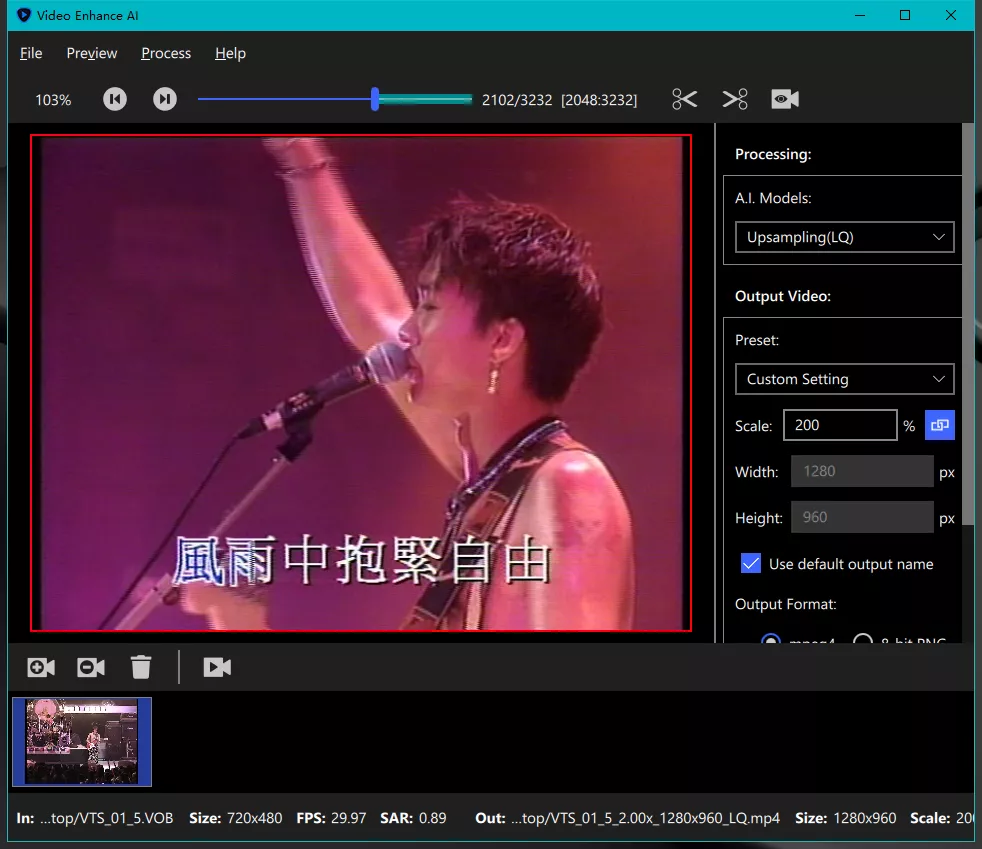Remove the video with the minus-camera icon
This screenshot has height=849, width=982.
[90, 666]
